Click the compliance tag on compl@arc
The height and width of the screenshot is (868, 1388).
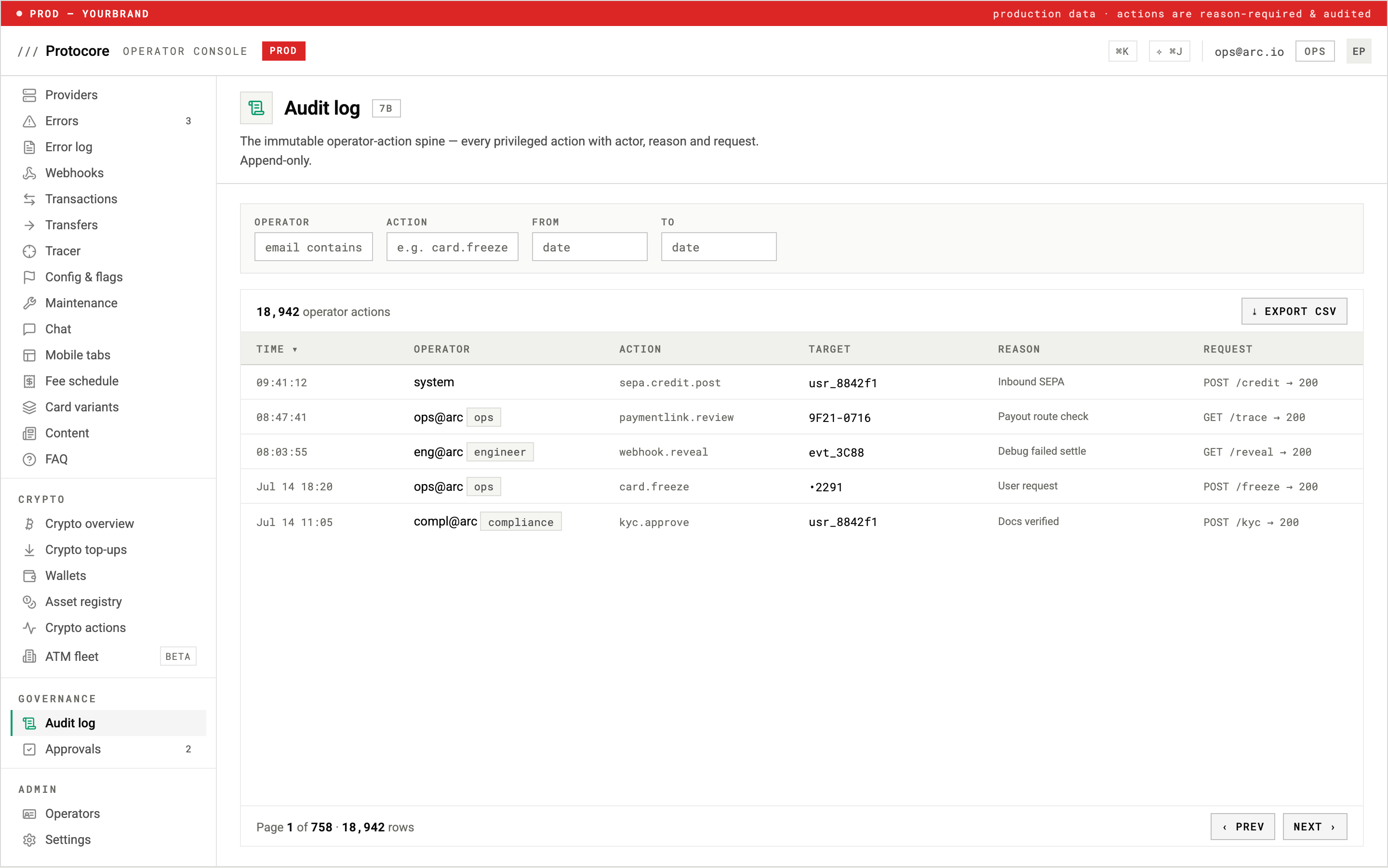[520, 522]
